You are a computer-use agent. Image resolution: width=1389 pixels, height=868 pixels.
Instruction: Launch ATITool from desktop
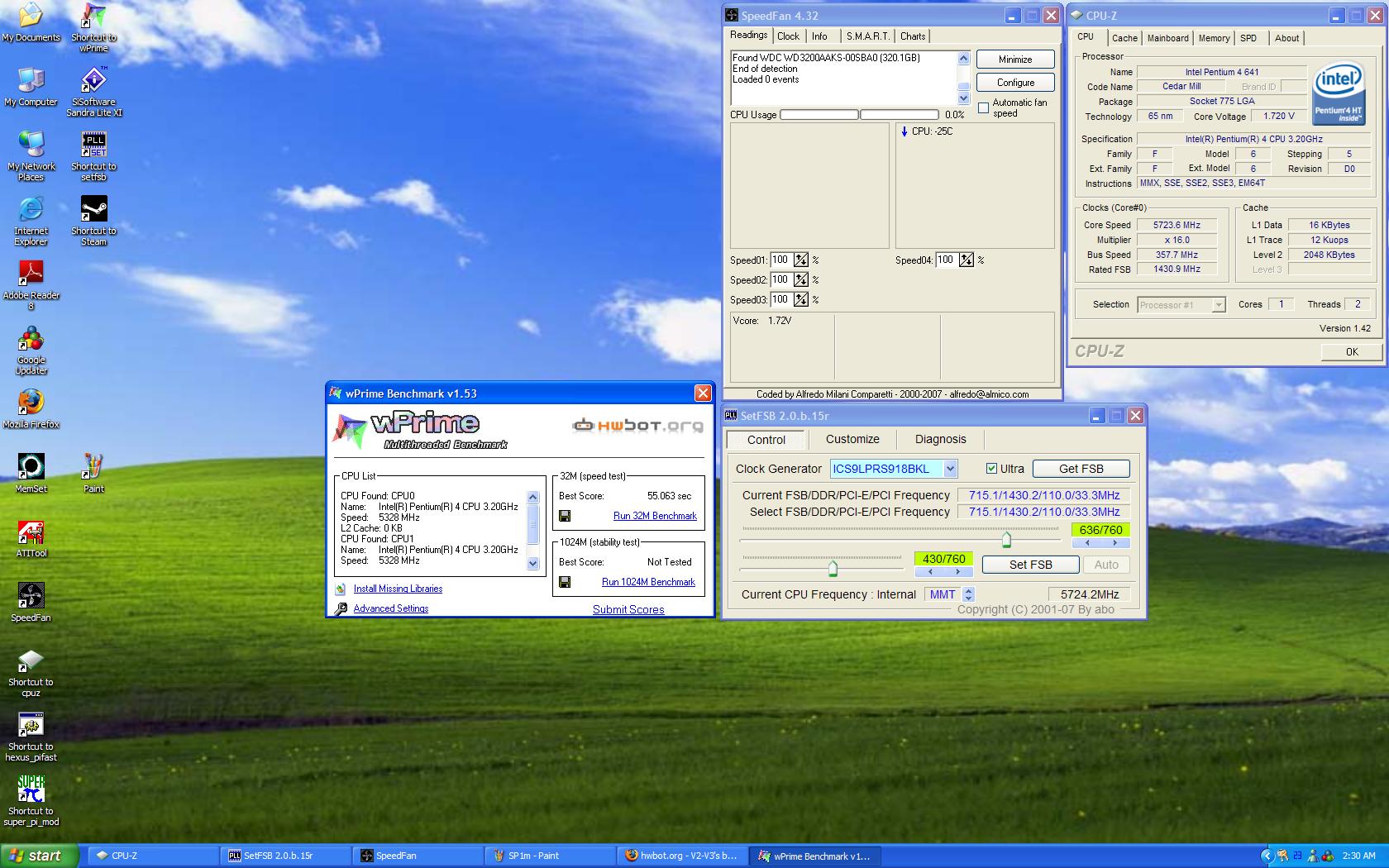(x=31, y=538)
